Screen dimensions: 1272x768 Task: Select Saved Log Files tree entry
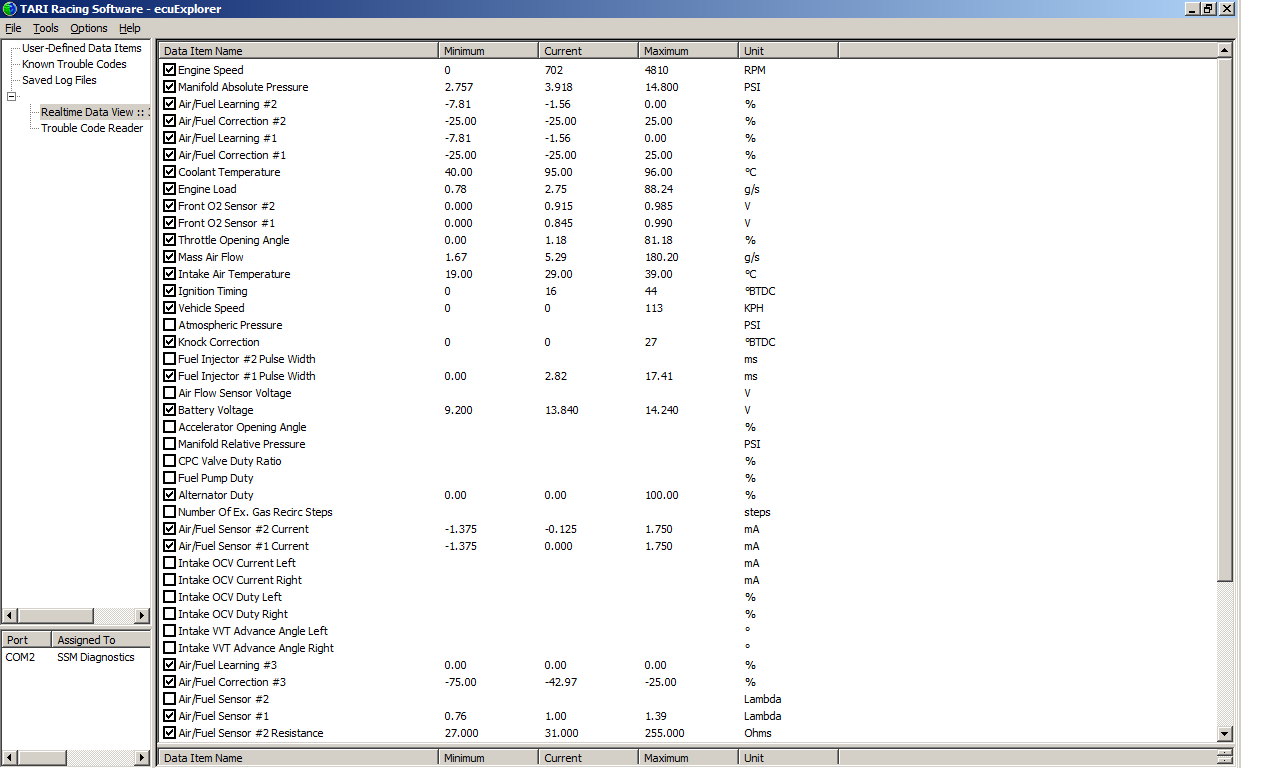pos(59,80)
